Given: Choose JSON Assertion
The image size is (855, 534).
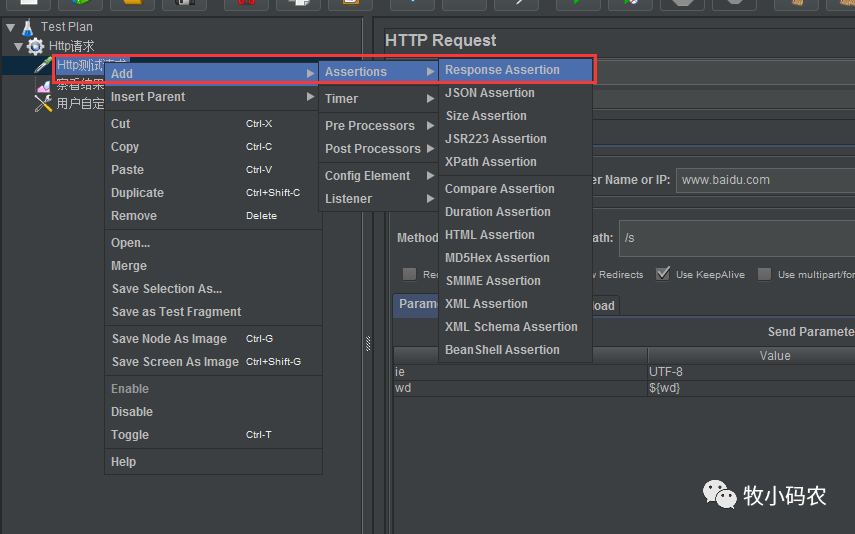Looking at the screenshot, I should (x=515, y=93).
